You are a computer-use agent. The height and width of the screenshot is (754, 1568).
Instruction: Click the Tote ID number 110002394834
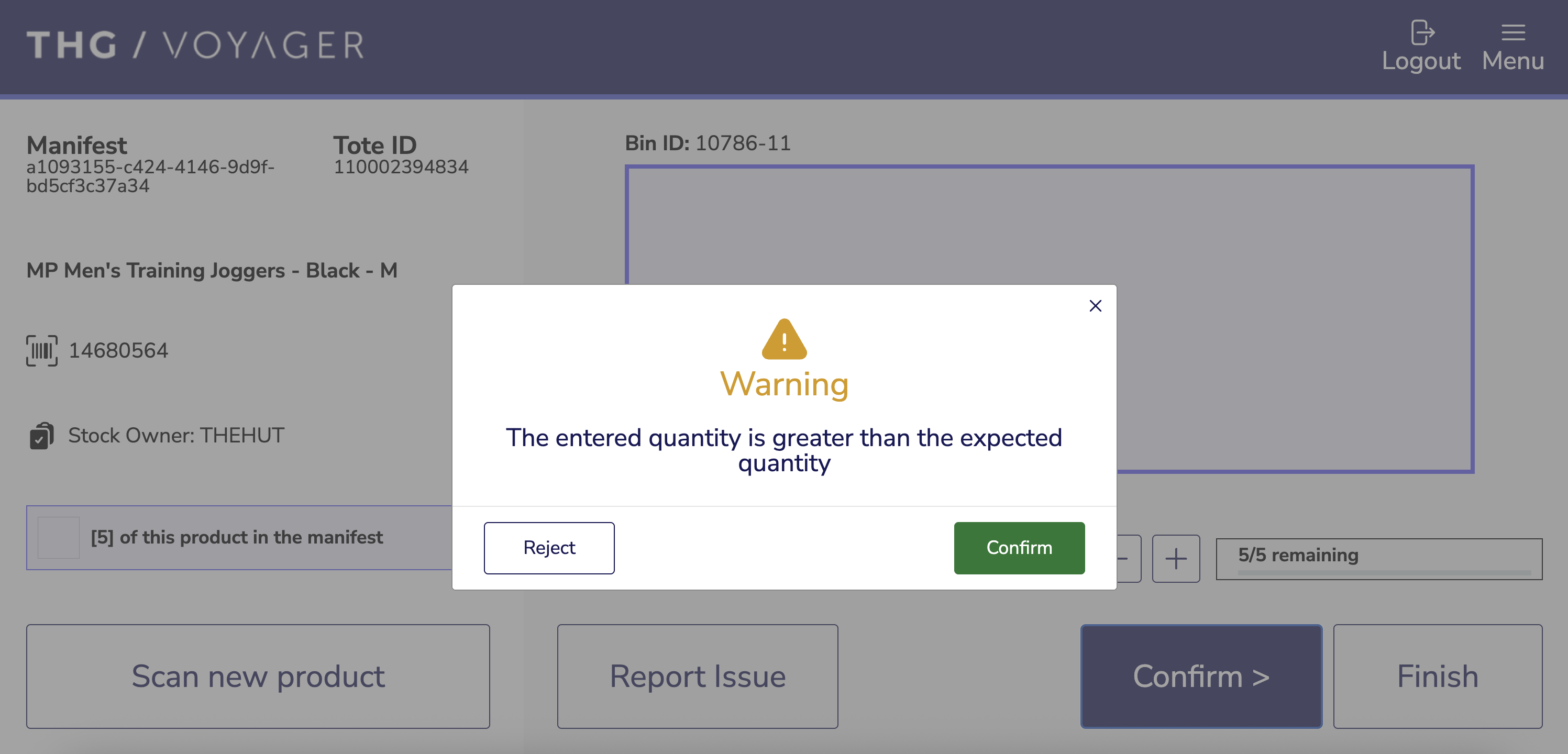tap(401, 167)
